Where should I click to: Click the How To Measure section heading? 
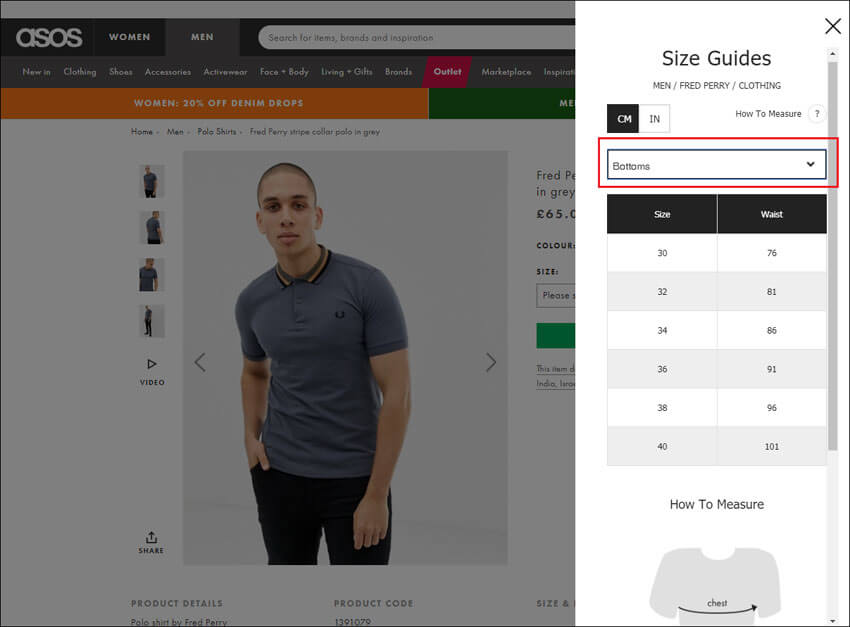click(x=717, y=504)
